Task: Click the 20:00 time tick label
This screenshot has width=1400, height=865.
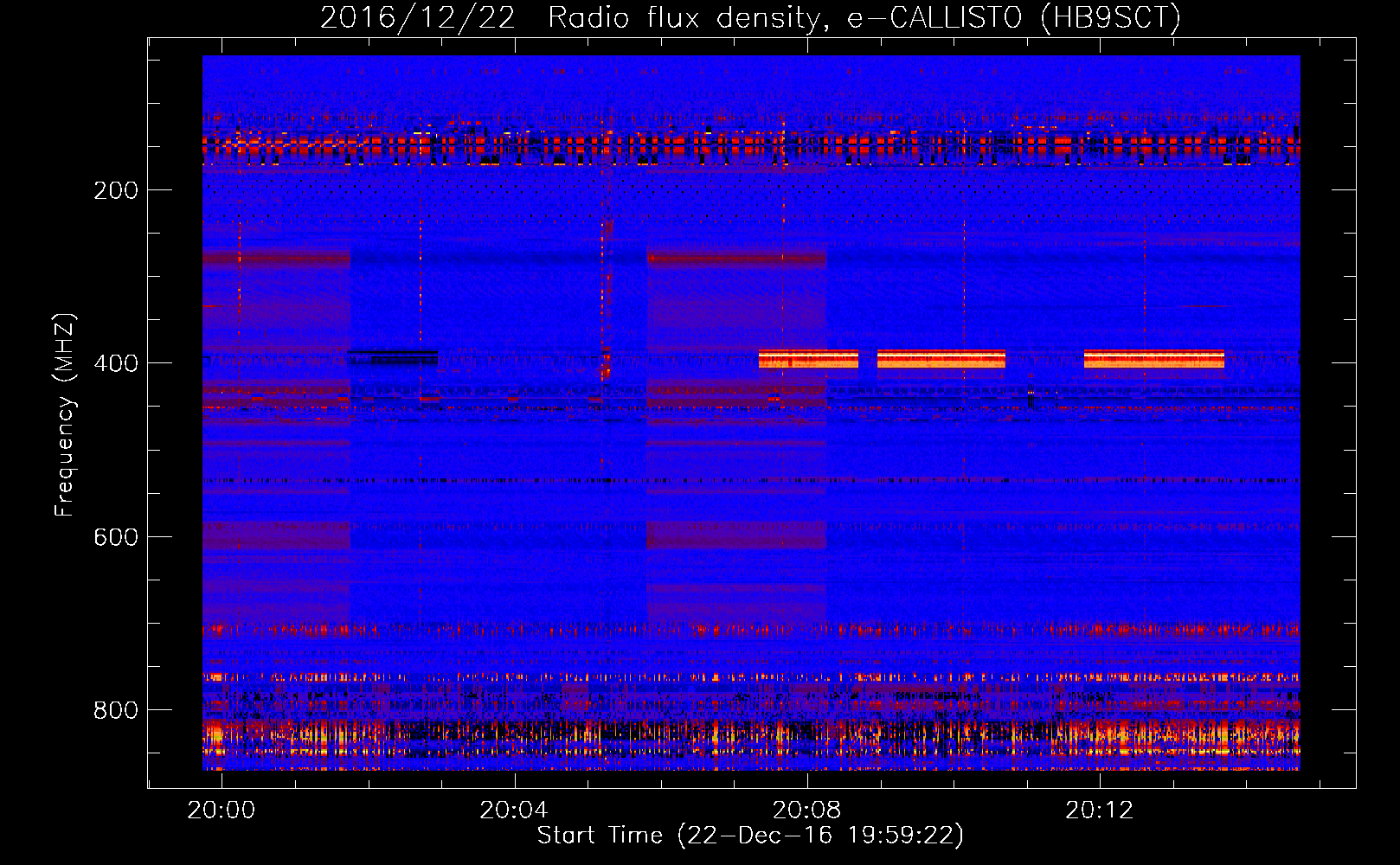Action: [x=222, y=811]
